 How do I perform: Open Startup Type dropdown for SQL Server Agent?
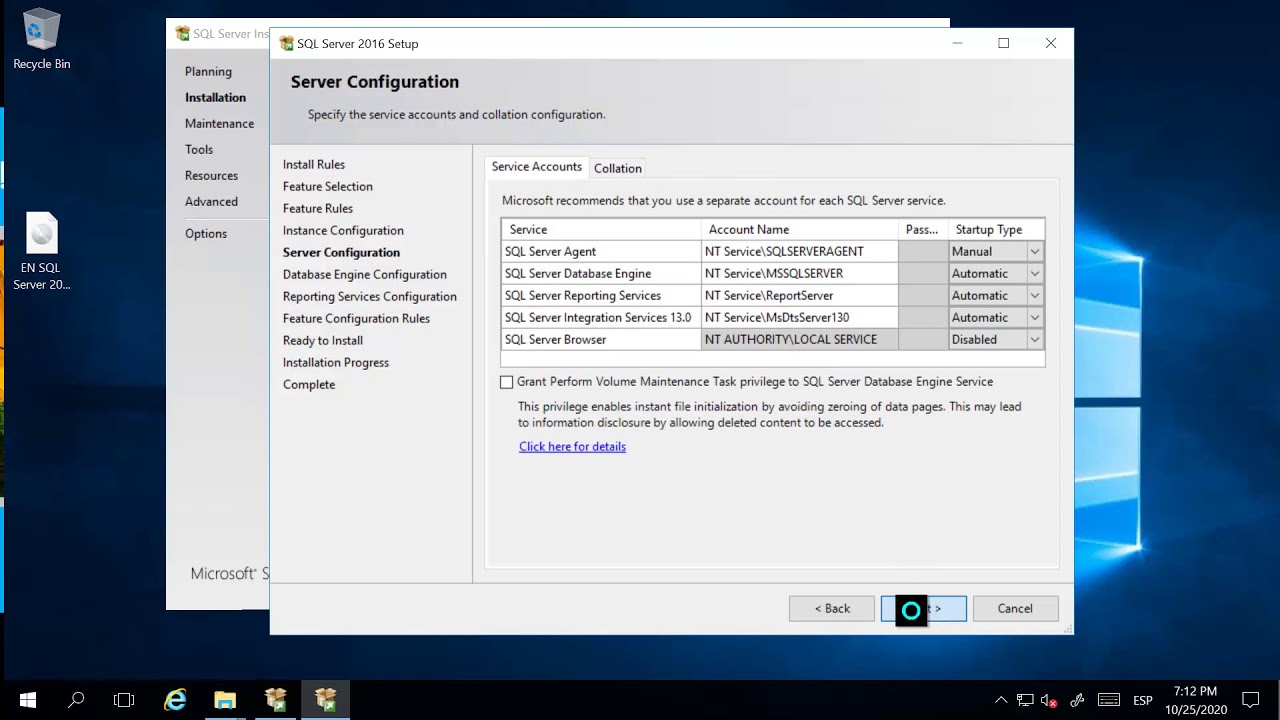click(1035, 252)
